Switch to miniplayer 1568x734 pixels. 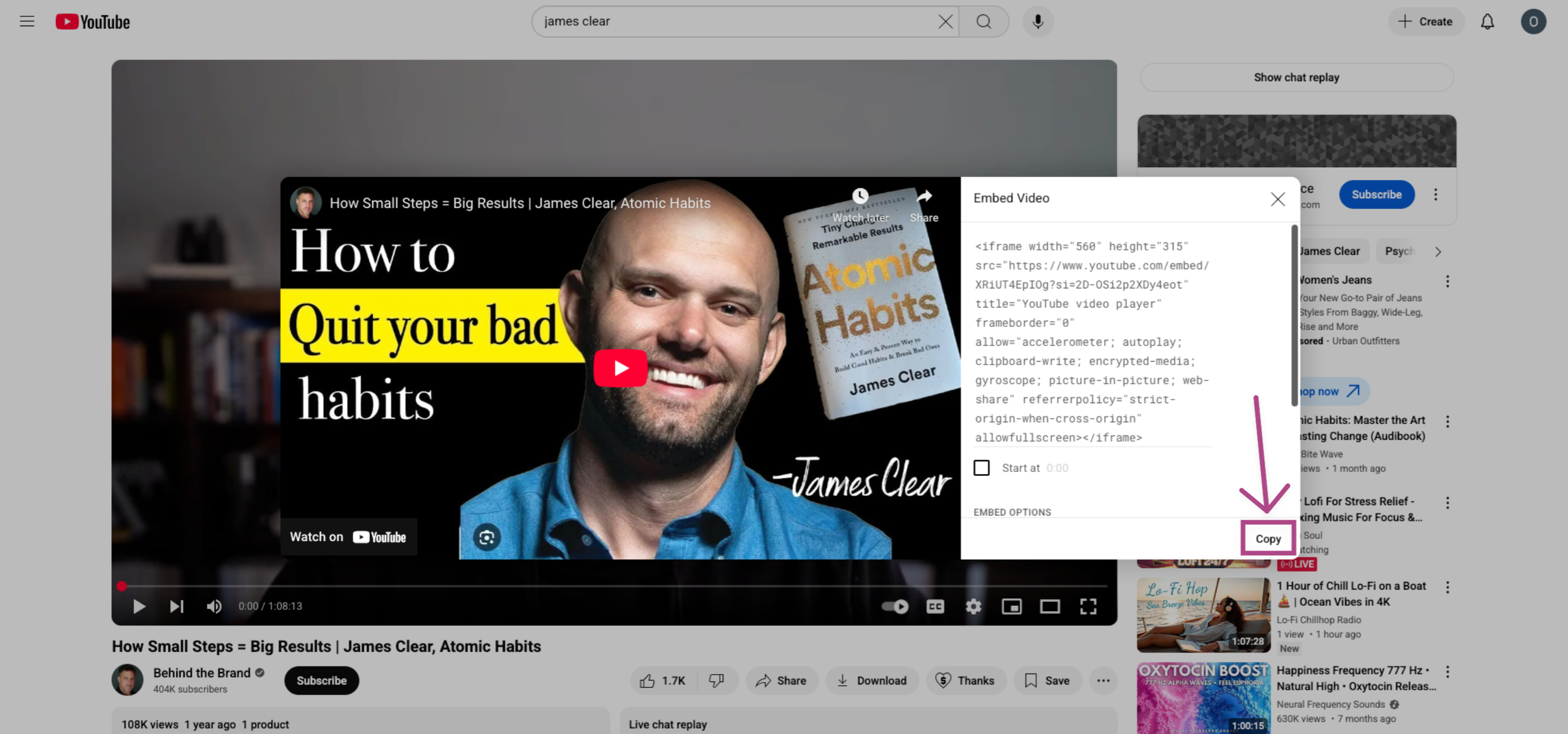pyautogui.click(x=1011, y=606)
